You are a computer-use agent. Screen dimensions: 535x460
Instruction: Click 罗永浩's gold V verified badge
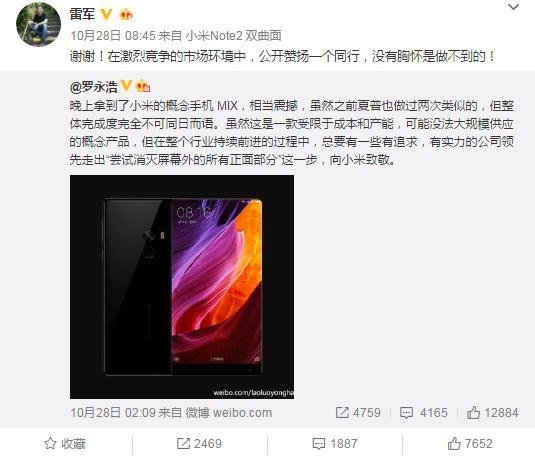click(126, 86)
